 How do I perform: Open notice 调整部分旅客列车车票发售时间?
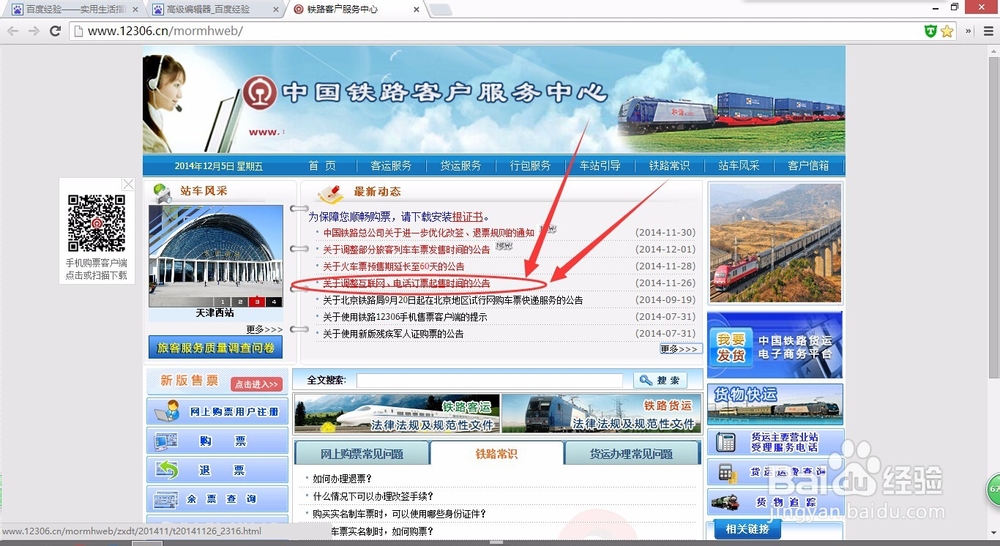[x=406, y=249]
